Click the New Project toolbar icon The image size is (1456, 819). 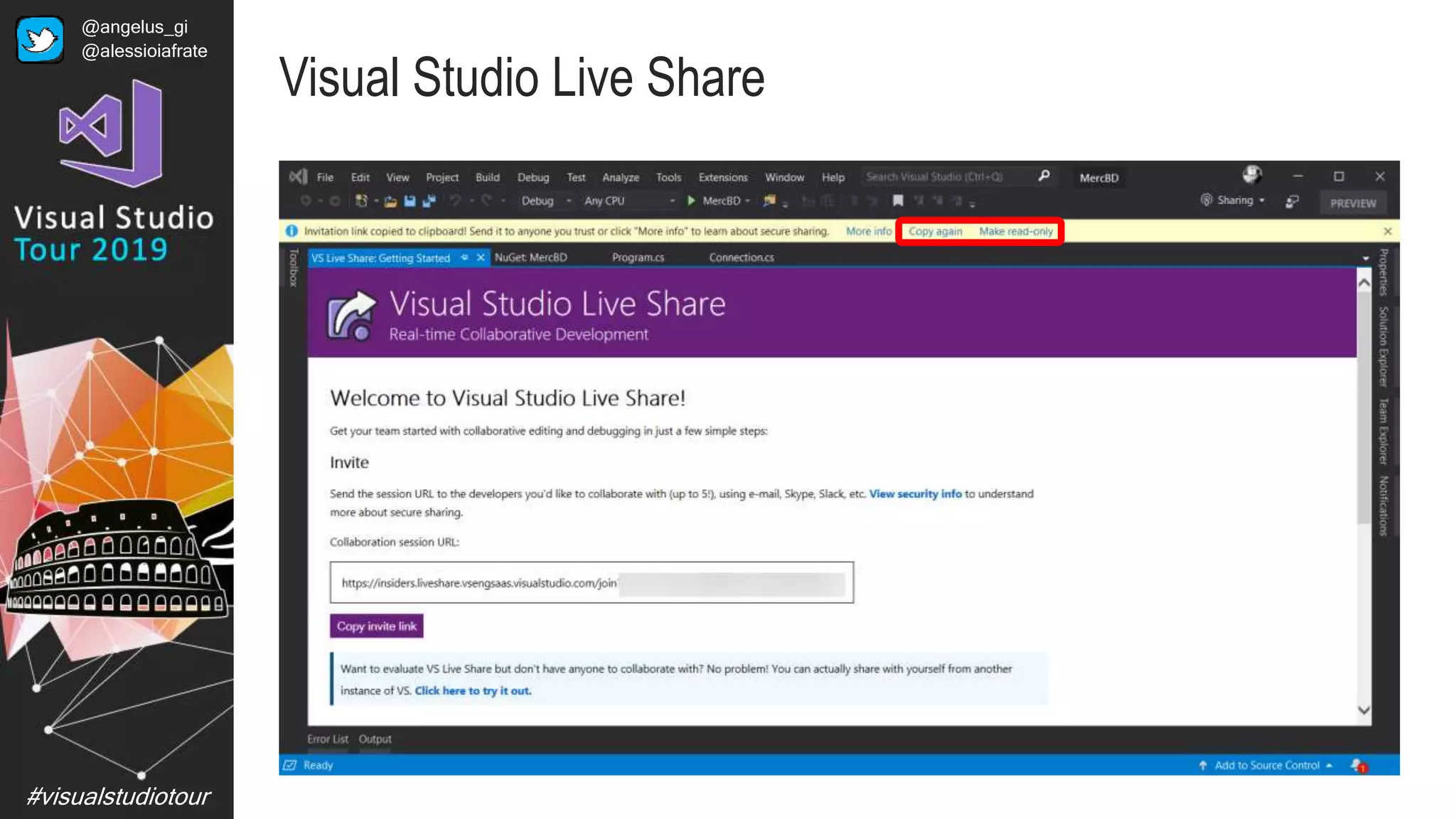click(361, 201)
